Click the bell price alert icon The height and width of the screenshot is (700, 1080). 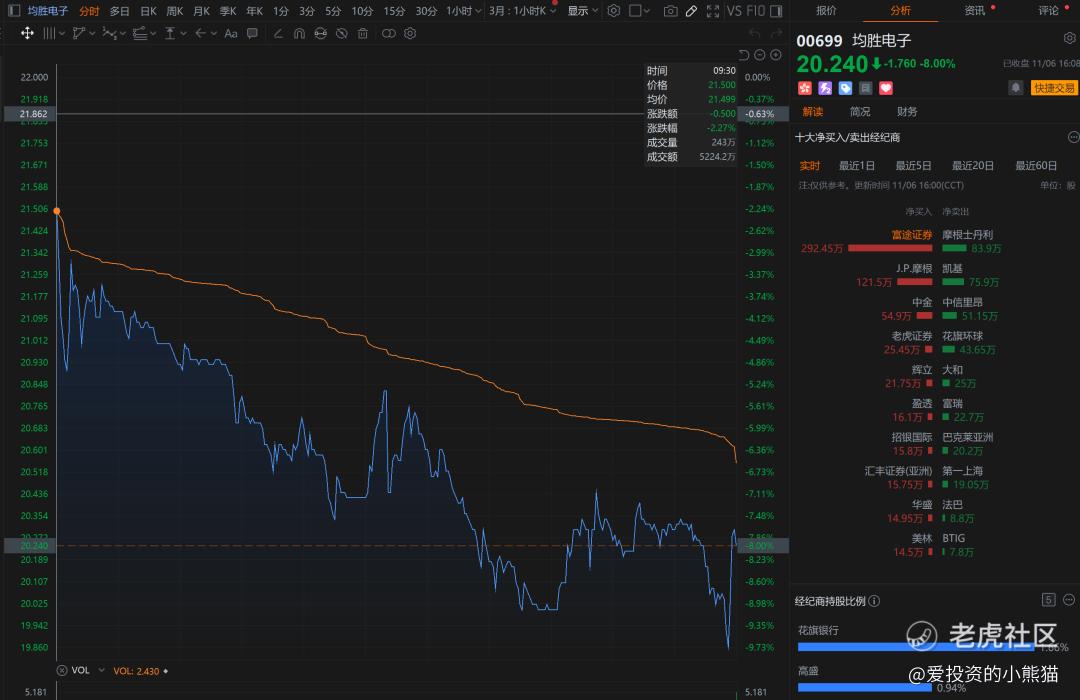[1015, 88]
